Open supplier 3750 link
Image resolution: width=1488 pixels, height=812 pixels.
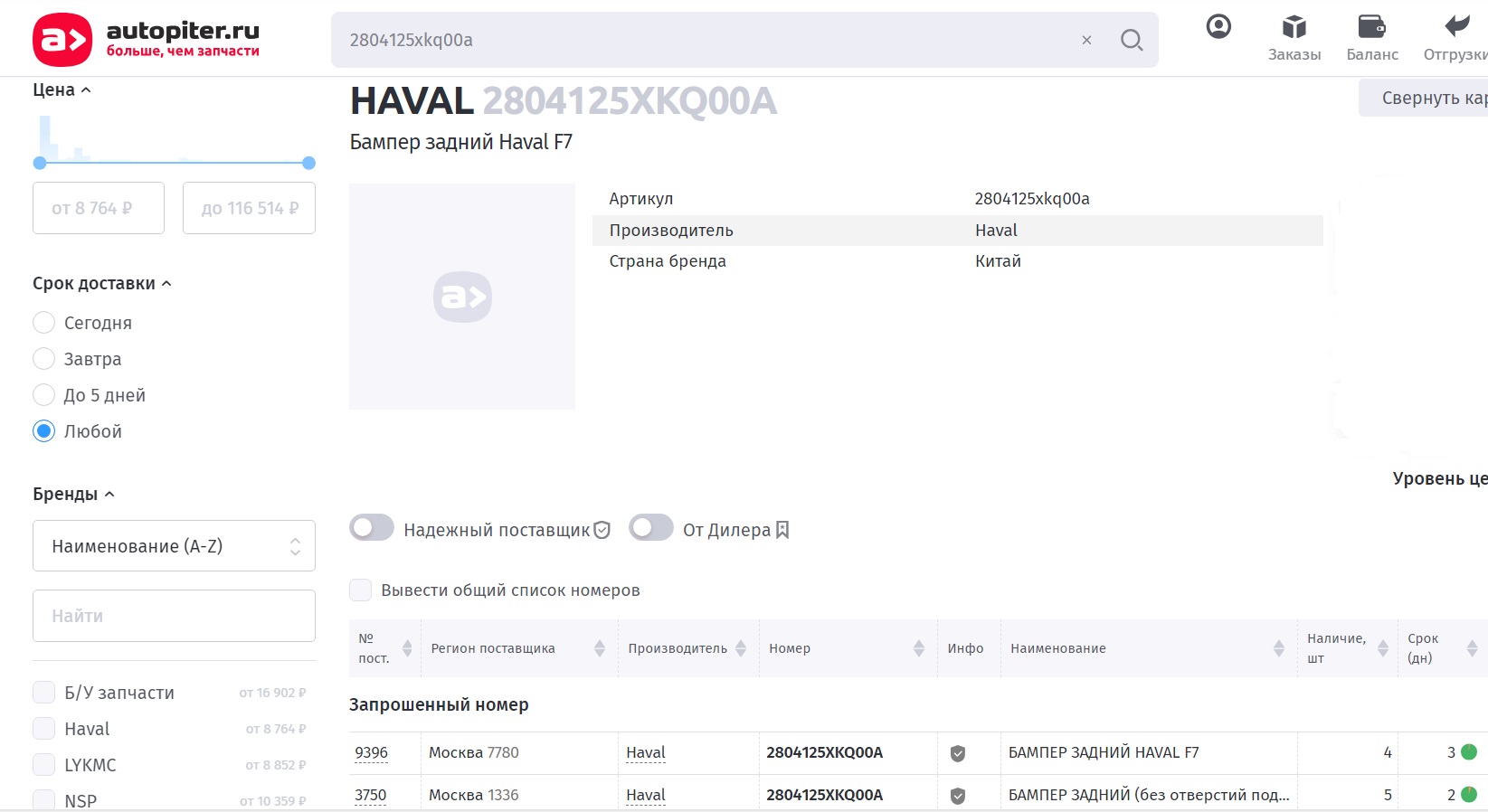(x=370, y=796)
